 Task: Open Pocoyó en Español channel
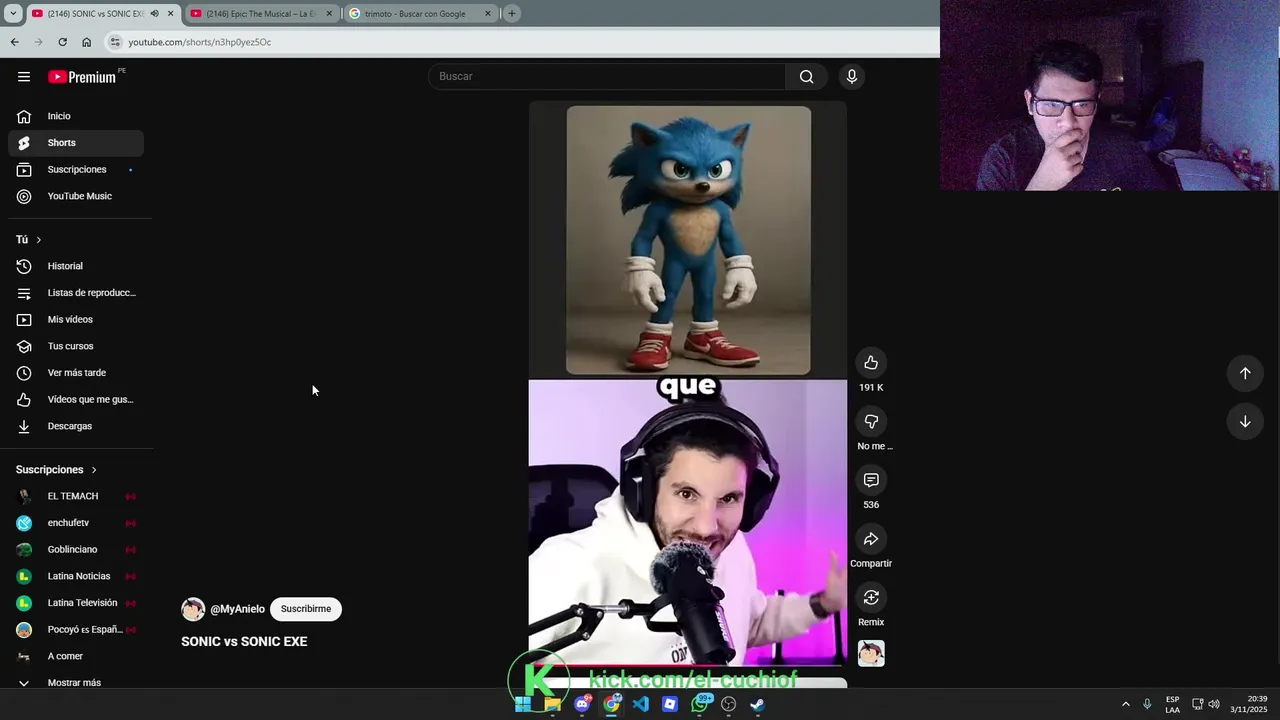pos(76,630)
